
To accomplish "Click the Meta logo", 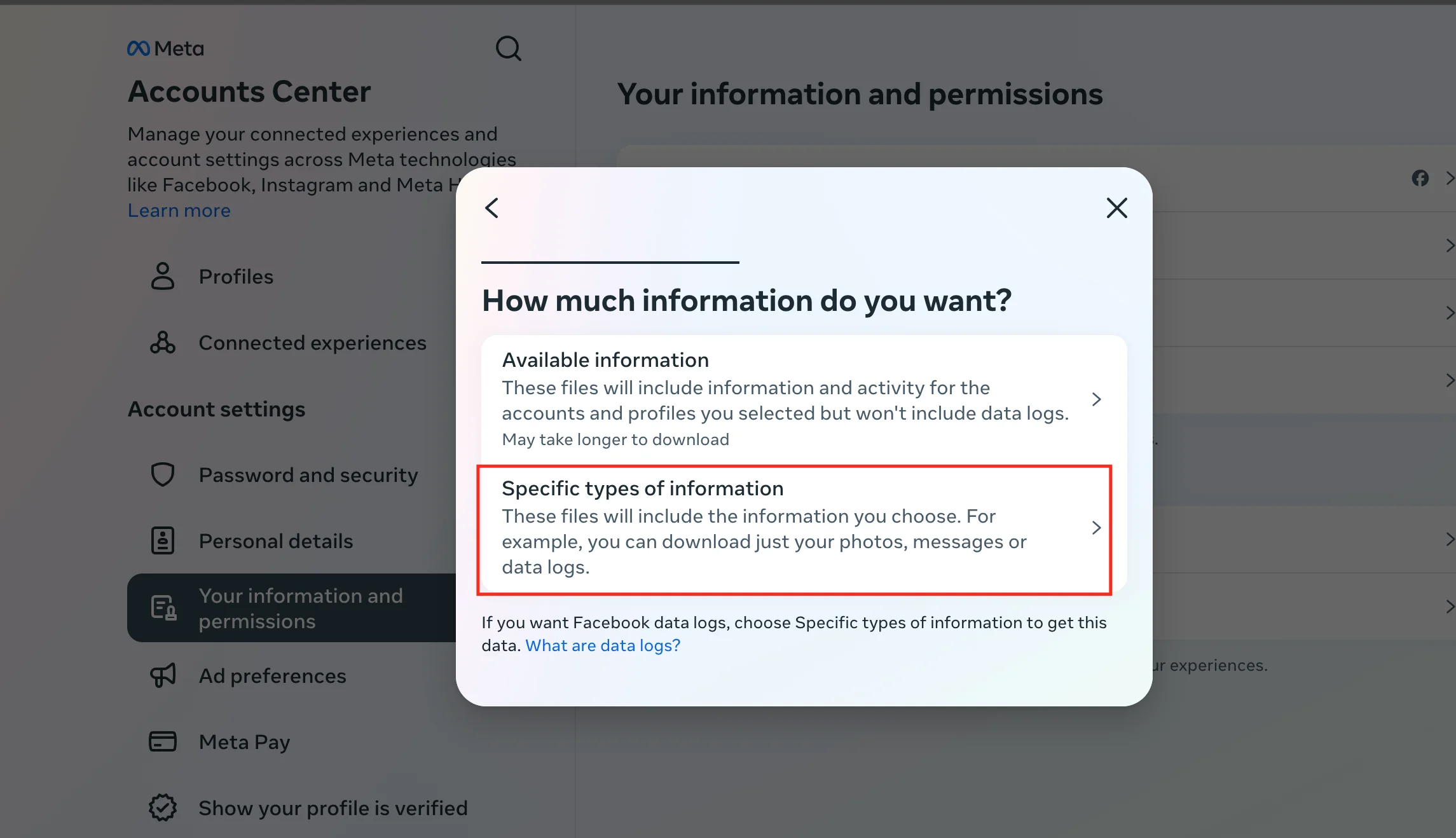I will pyautogui.click(x=165, y=48).
